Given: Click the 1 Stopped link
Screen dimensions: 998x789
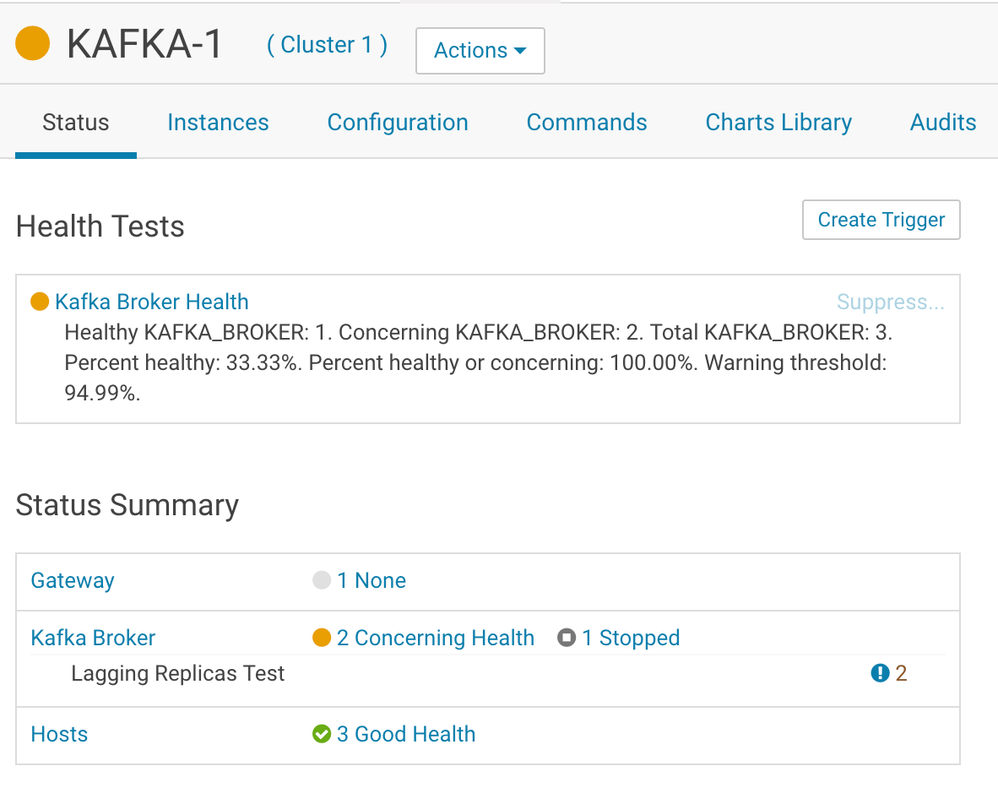Looking at the screenshot, I should 631,638.
